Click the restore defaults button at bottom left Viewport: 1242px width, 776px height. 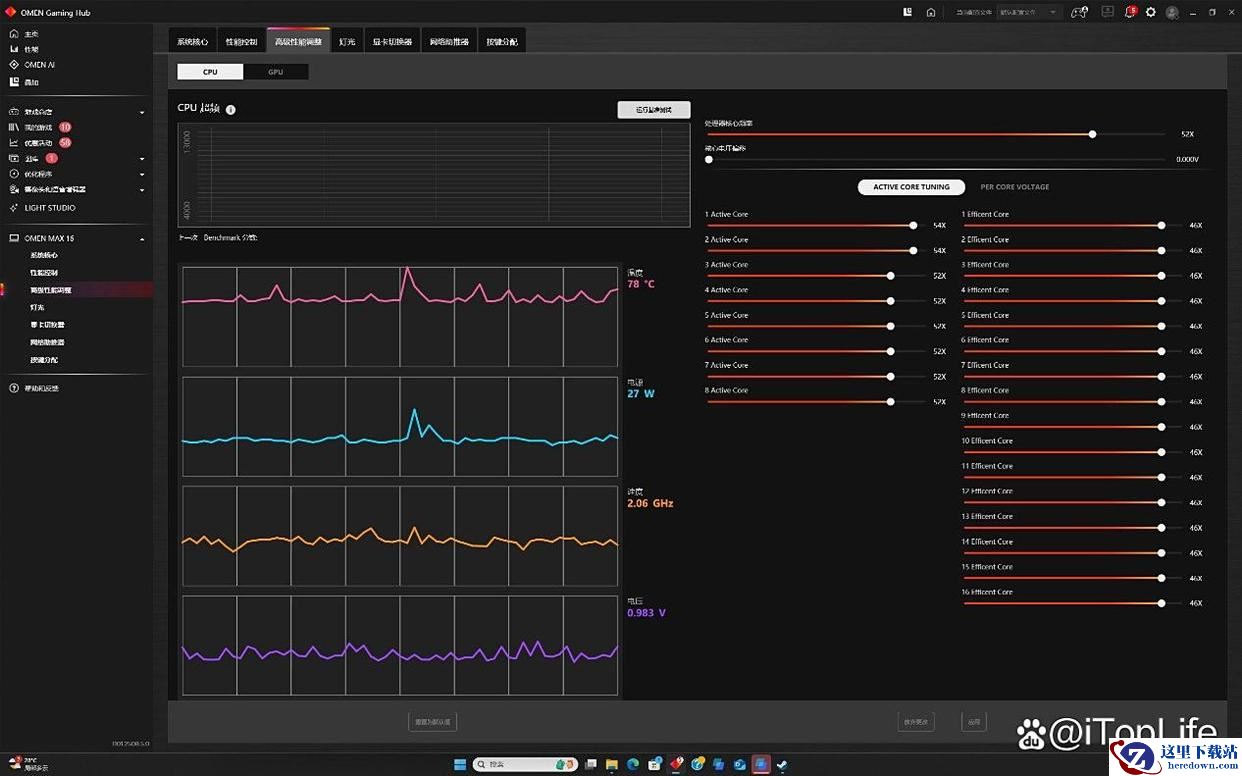[433, 721]
